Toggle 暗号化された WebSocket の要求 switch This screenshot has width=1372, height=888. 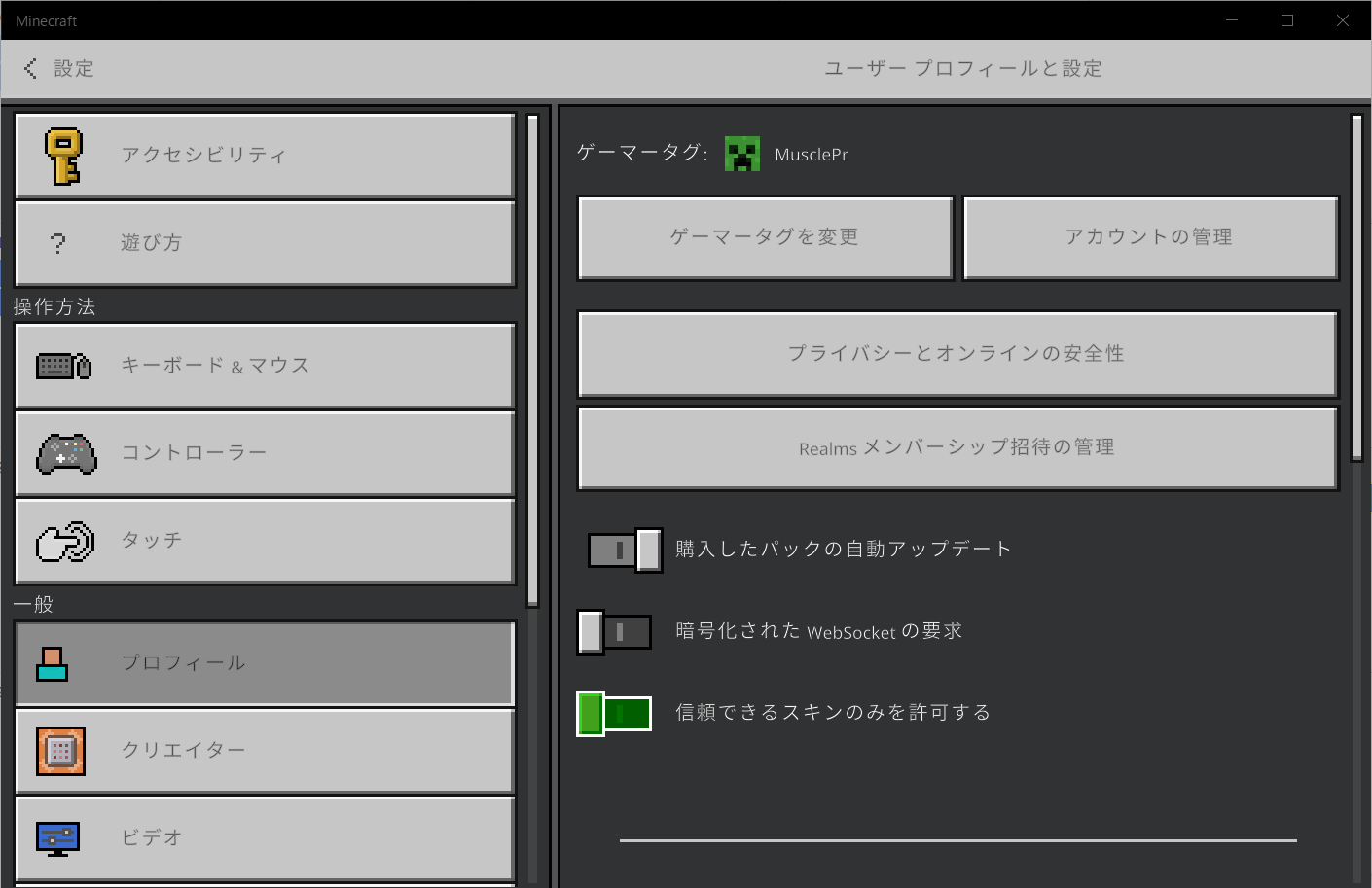(x=614, y=632)
